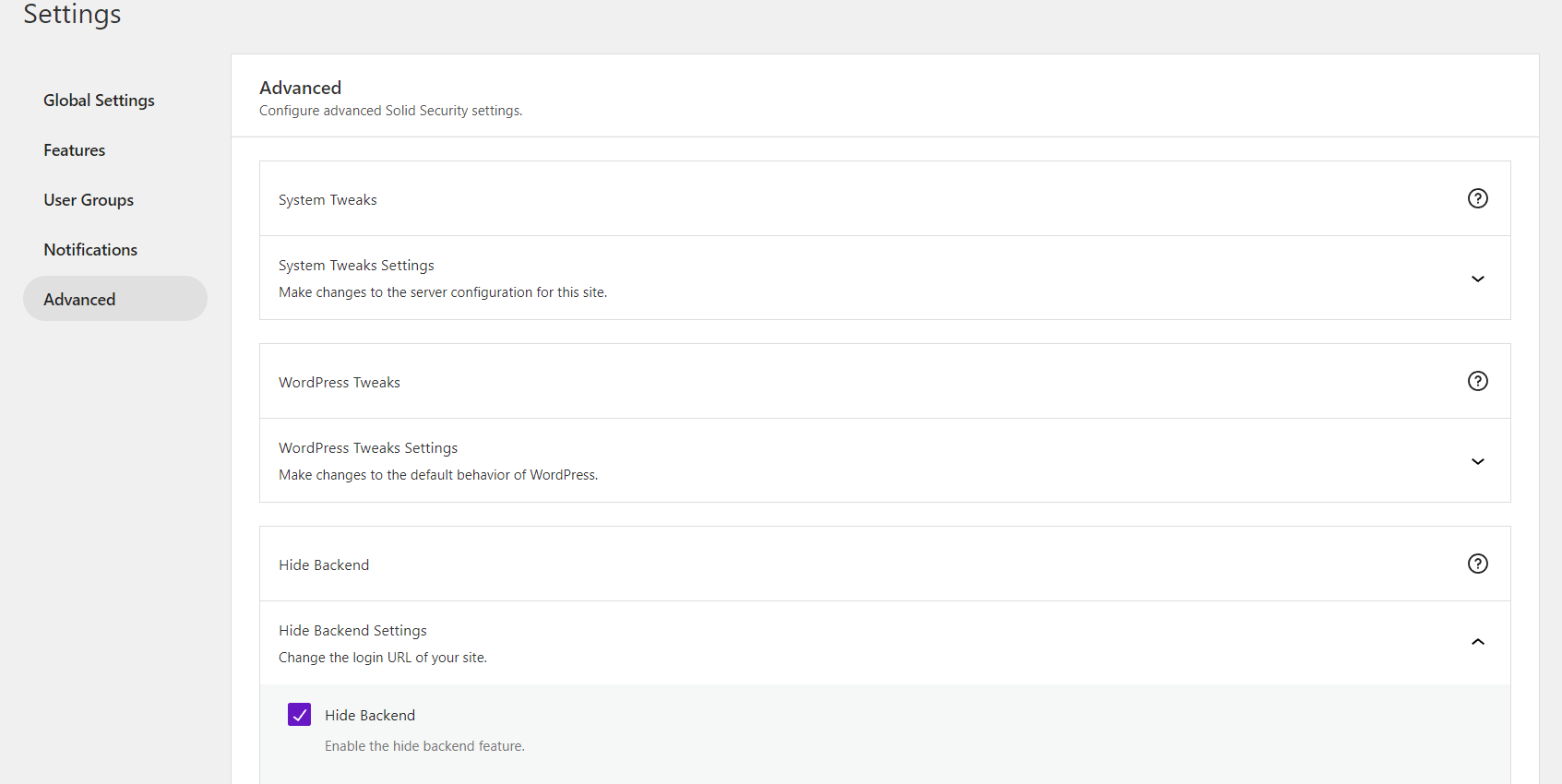
Task: Click the 'Settings' page title
Action: [x=72, y=14]
